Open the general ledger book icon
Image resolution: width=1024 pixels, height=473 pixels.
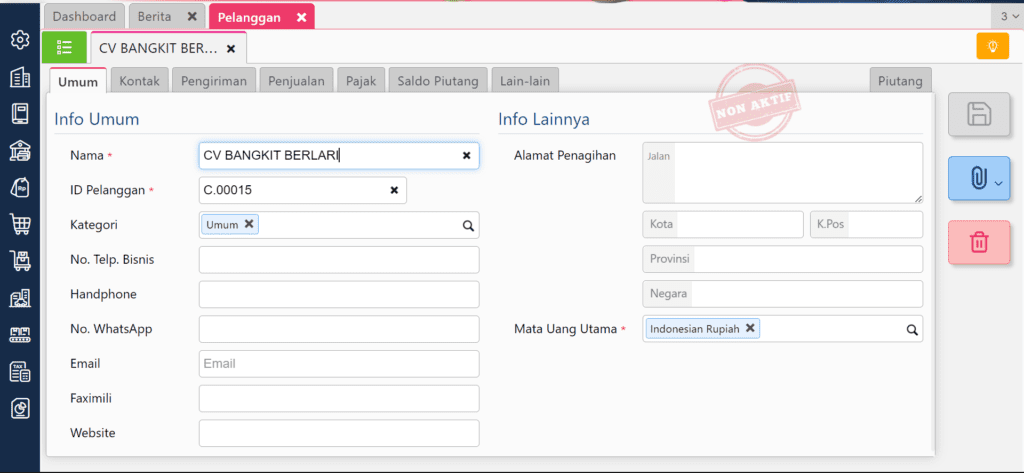coord(20,114)
